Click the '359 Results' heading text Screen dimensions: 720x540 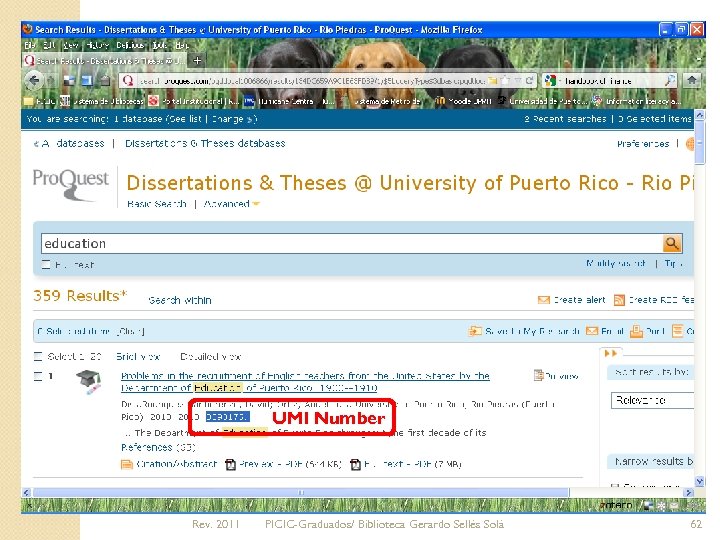80,295
